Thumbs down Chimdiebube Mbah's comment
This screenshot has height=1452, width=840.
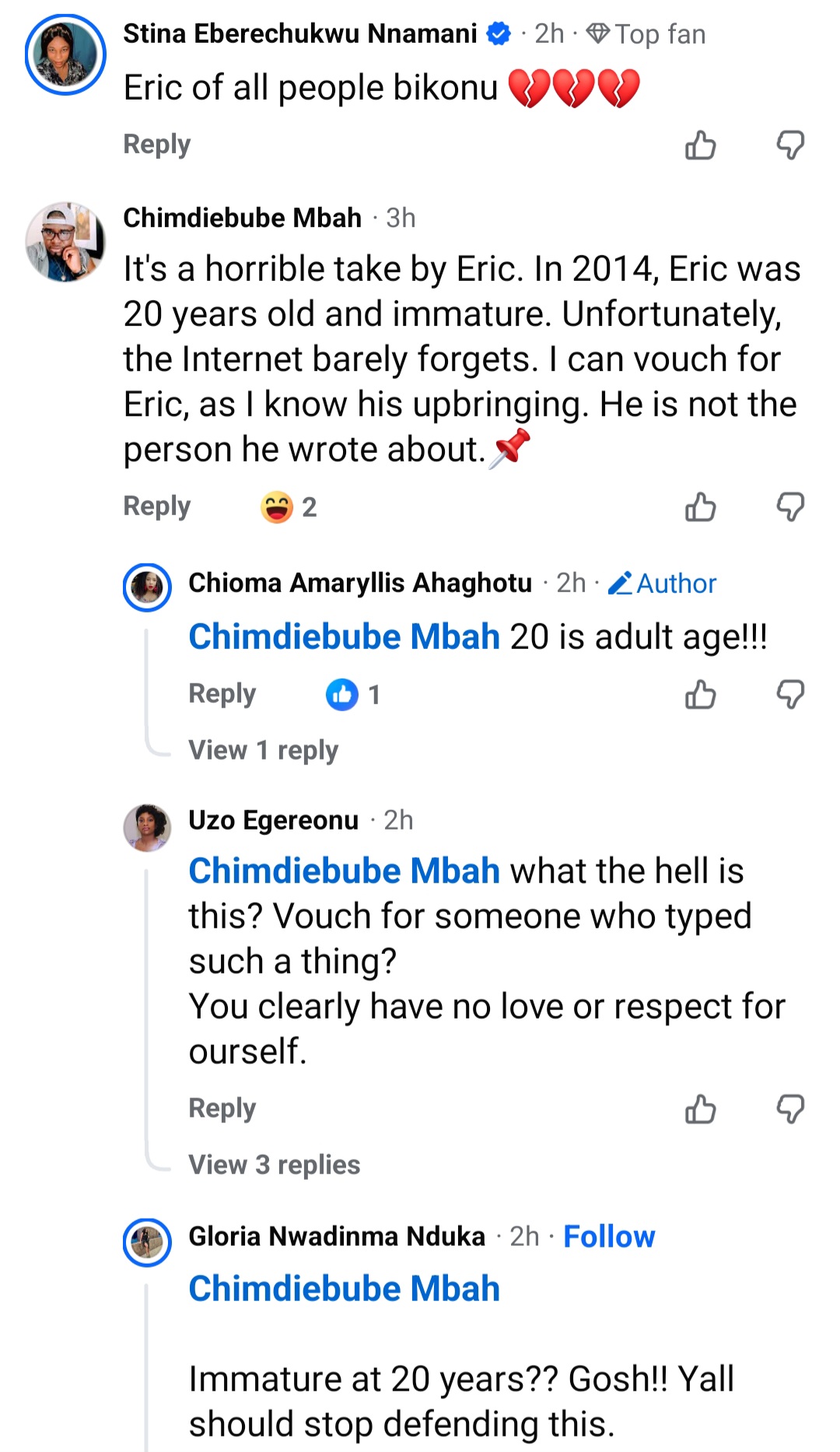pyautogui.click(x=790, y=507)
